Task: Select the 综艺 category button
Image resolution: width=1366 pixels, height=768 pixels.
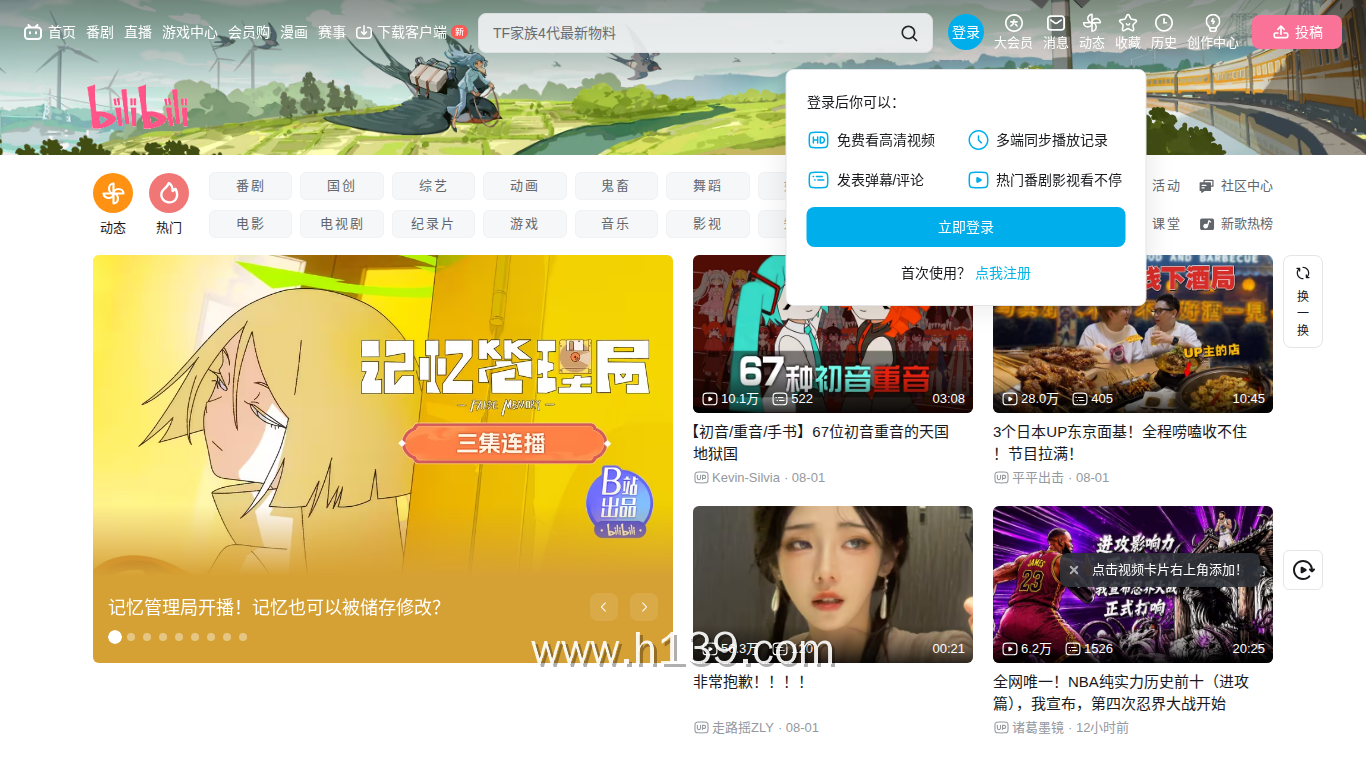Action: coord(433,186)
